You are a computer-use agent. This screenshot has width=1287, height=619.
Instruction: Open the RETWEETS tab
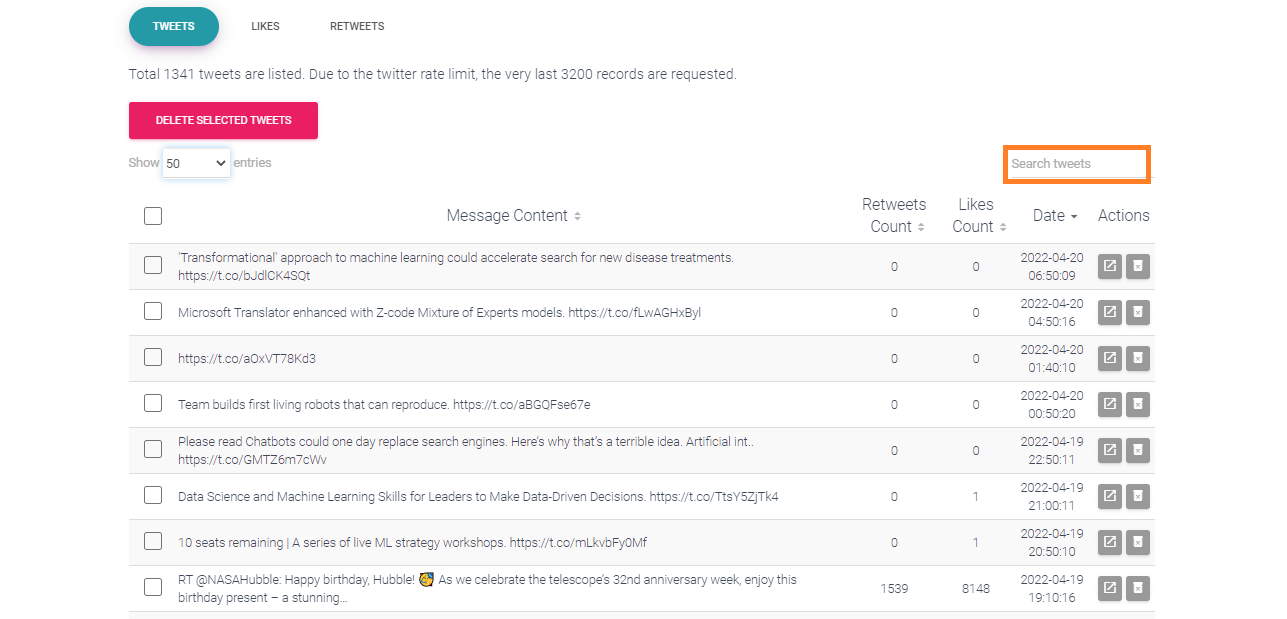coord(357,26)
